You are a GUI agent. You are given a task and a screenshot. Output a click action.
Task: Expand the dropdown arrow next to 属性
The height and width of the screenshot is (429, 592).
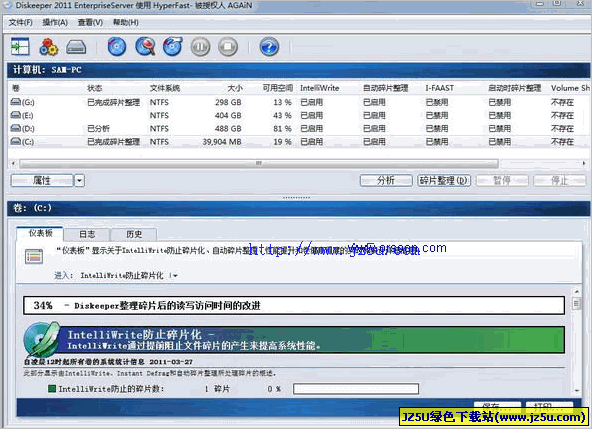coord(79,181)
